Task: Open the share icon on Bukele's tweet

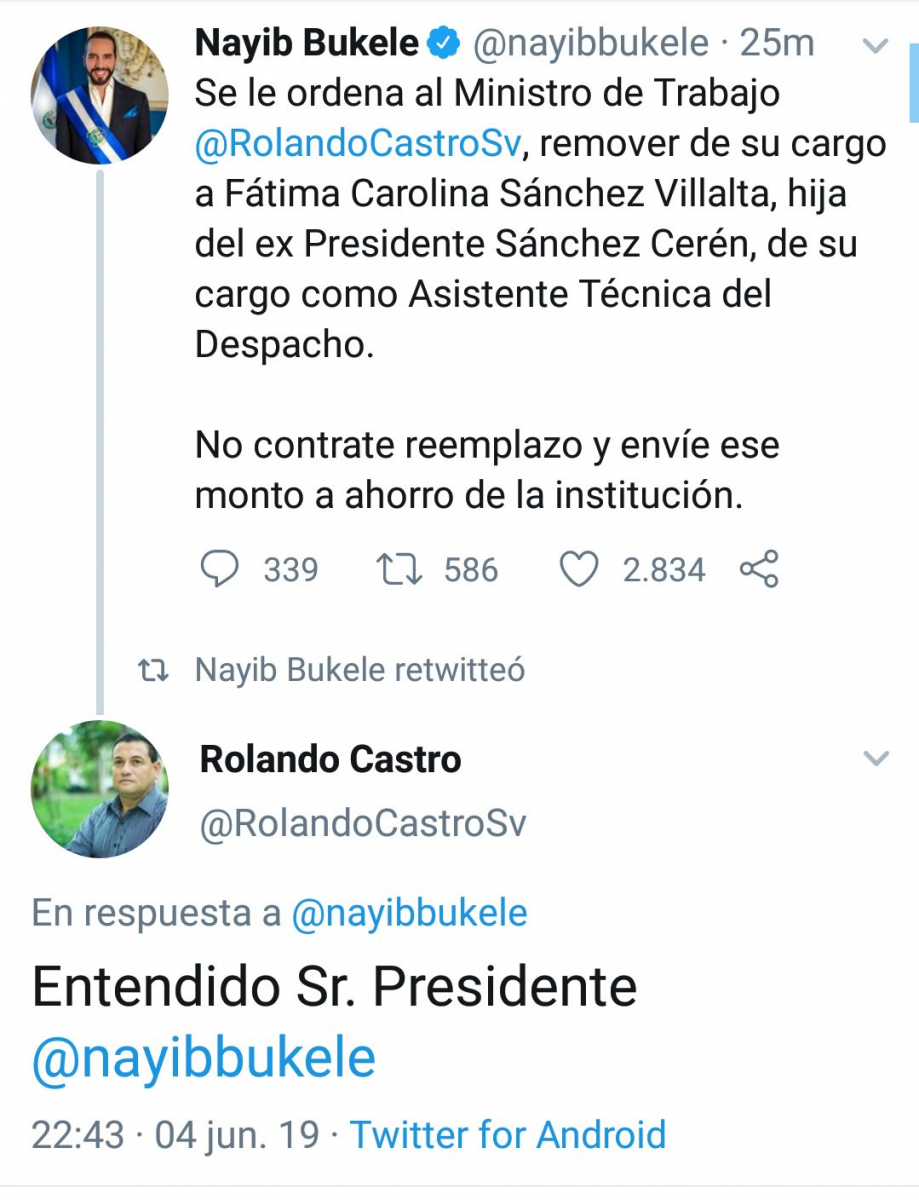Action: 759,569
